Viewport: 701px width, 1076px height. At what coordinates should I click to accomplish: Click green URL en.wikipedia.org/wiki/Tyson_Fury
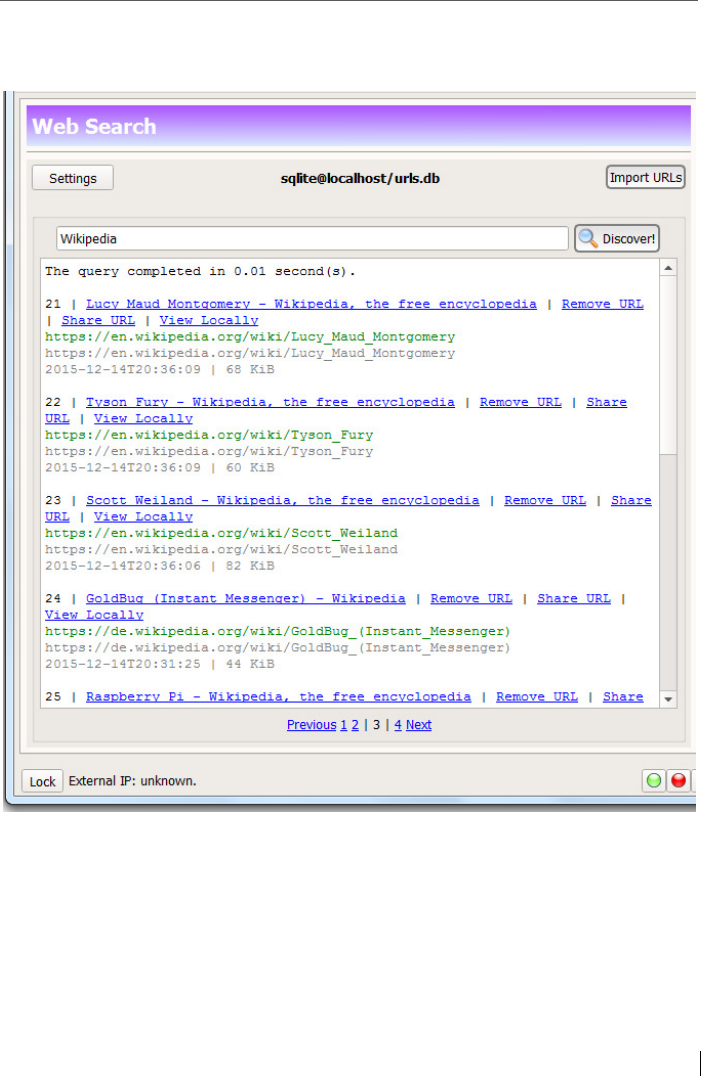[209, 435]
